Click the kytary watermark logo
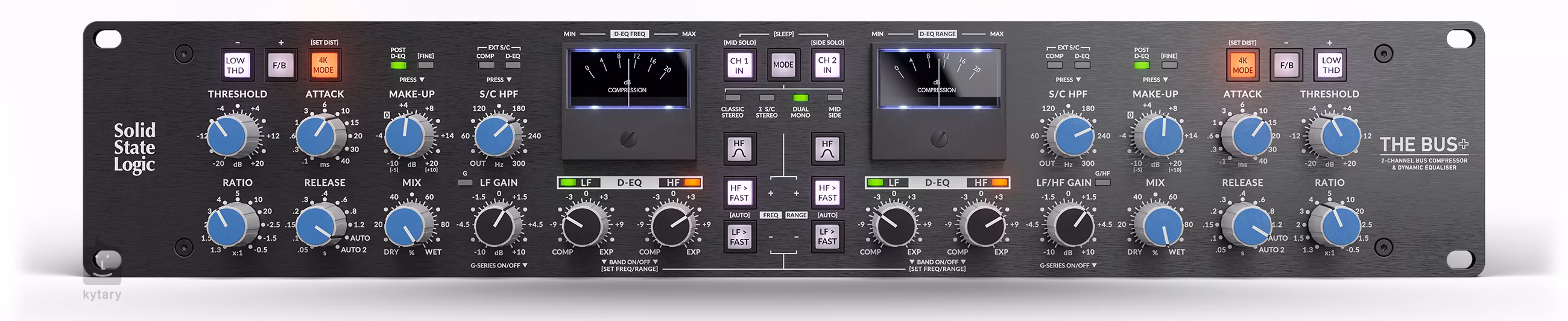The image size is (1568, 321). pos(103,277)
